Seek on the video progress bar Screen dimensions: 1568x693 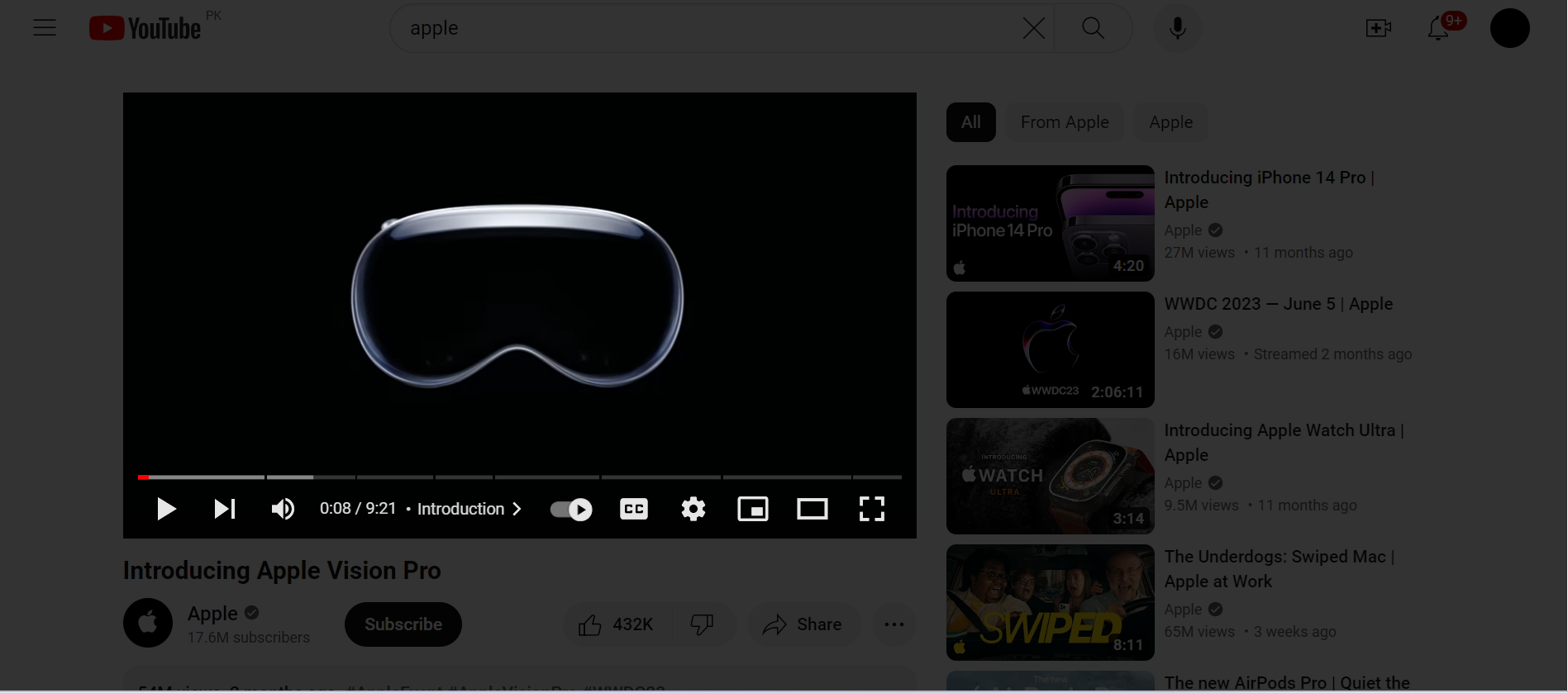point(520,477)
